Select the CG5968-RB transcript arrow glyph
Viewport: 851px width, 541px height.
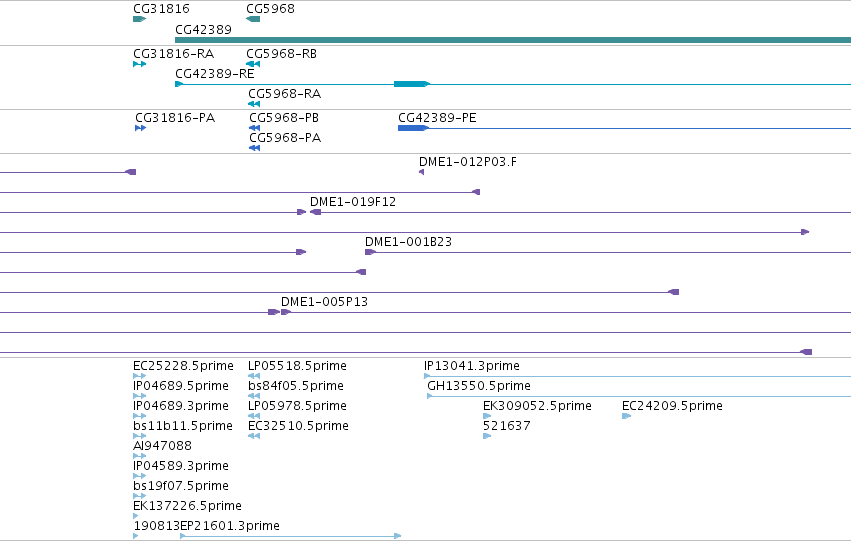(253, 64)
